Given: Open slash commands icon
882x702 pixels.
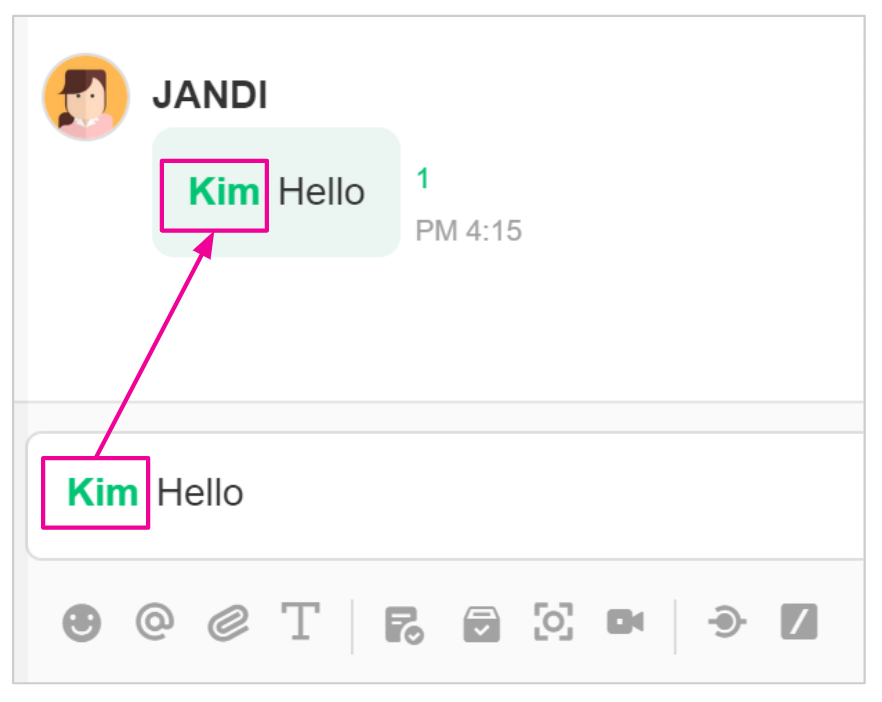Looking at the screenshot, I should tap(799, 623).
